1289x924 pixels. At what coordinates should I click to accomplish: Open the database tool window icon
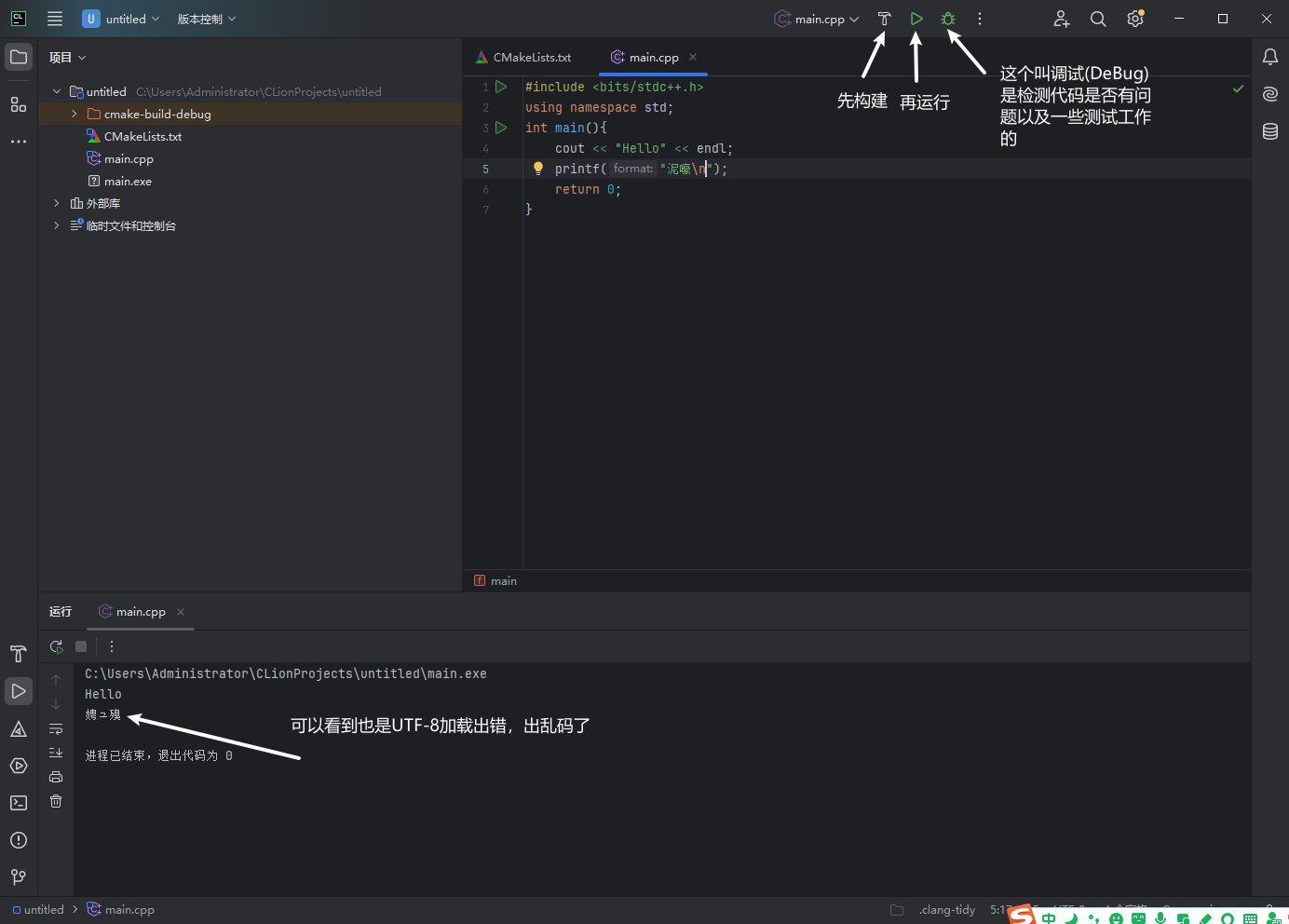[x=1269, y=131]
